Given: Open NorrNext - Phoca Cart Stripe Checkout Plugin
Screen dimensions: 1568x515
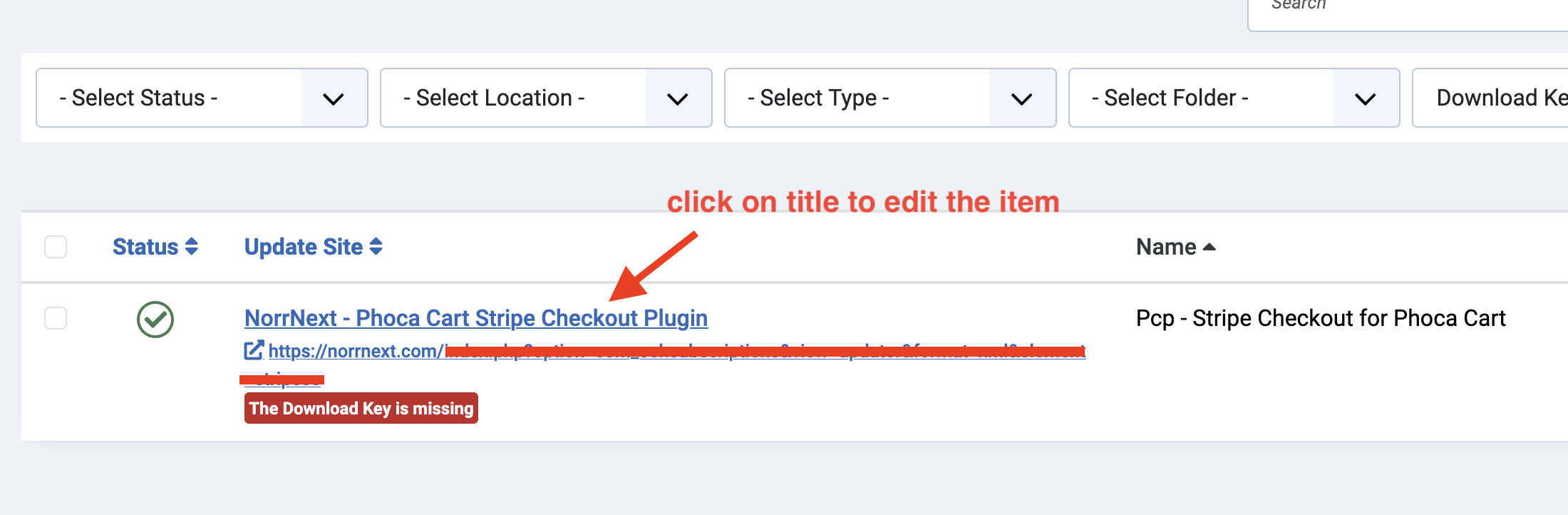Looking at the screenshot, I should pos(476,318).
